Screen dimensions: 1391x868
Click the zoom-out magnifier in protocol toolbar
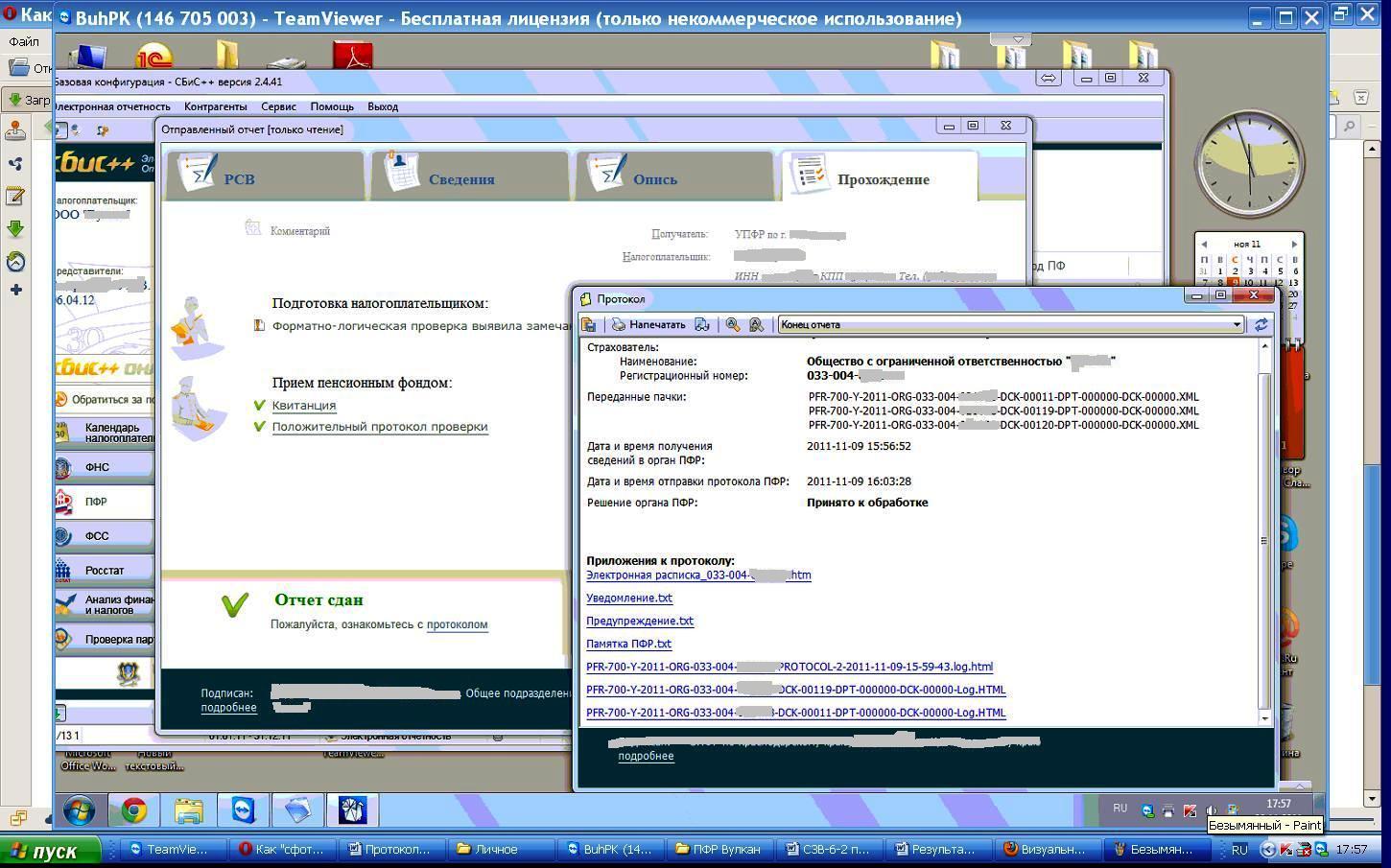[x=756, y=325]
